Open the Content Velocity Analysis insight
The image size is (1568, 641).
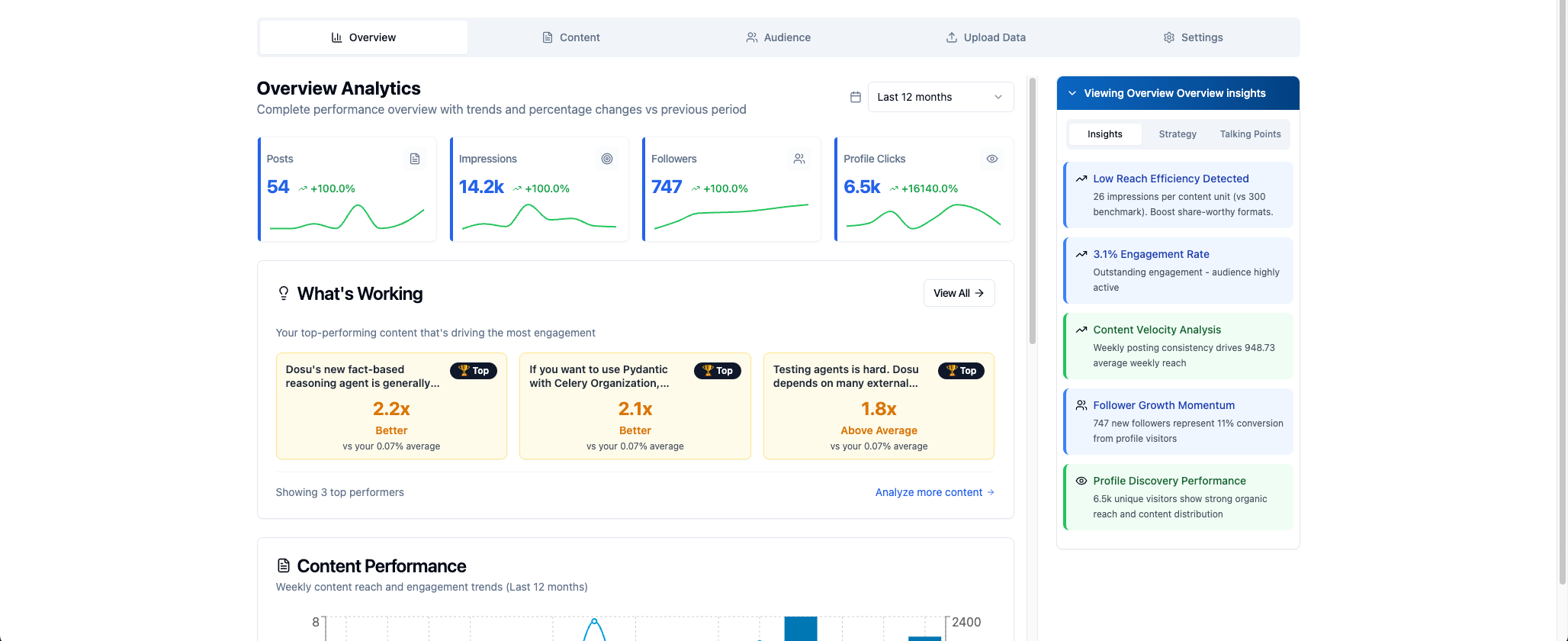[1178, 346]
